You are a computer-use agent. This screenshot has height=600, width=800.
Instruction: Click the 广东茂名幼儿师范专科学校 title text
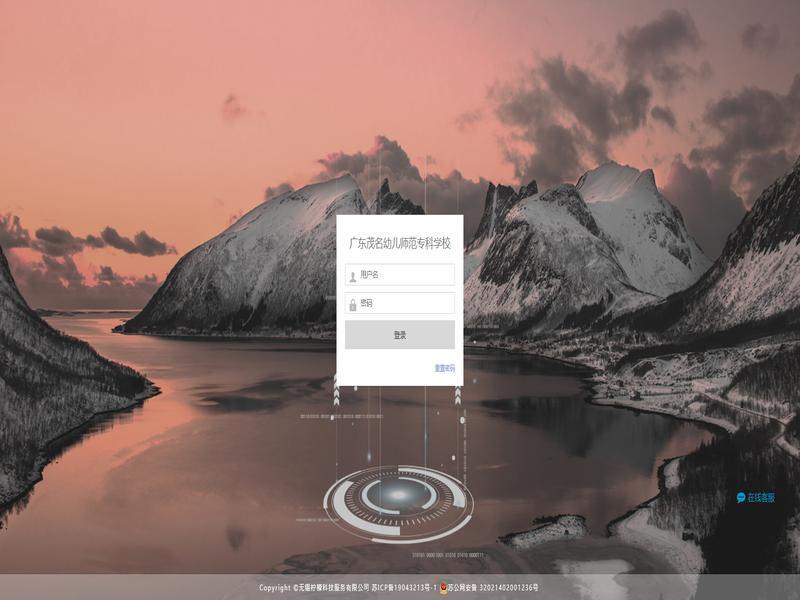tap(399, 243)
